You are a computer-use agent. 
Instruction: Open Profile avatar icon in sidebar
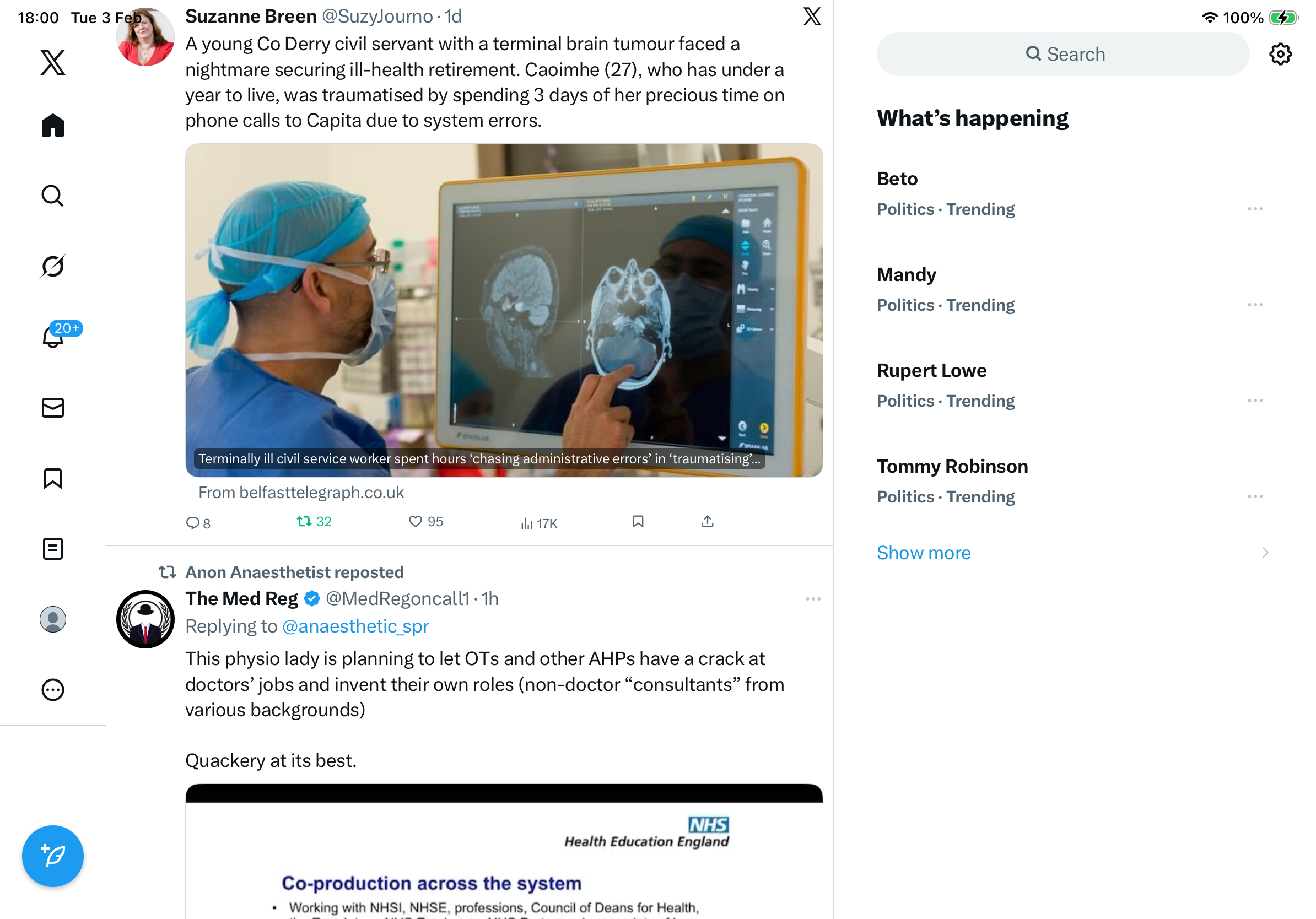click(x=53, y=619)
